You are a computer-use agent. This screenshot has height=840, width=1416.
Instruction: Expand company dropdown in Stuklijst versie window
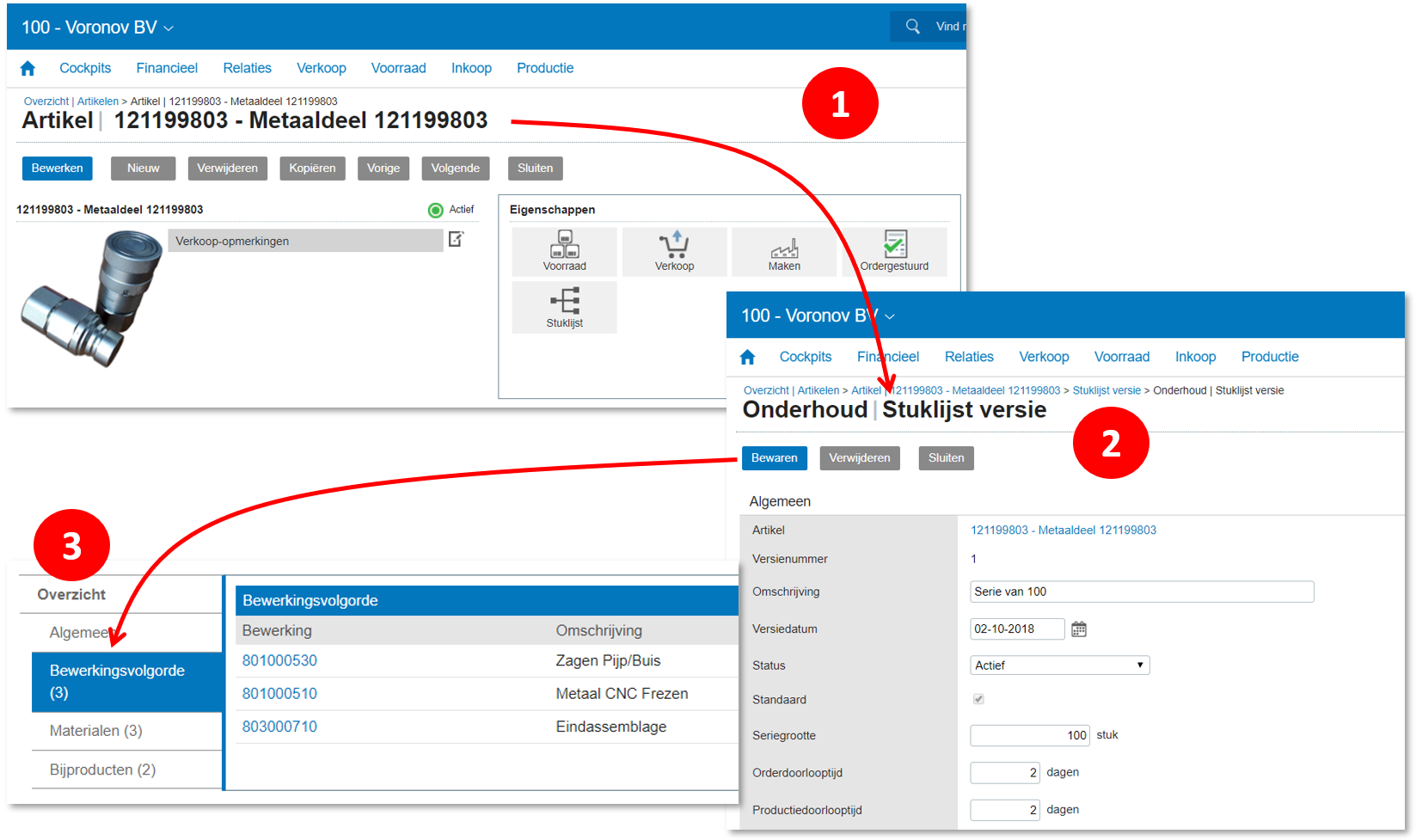(x=890, y=317)
